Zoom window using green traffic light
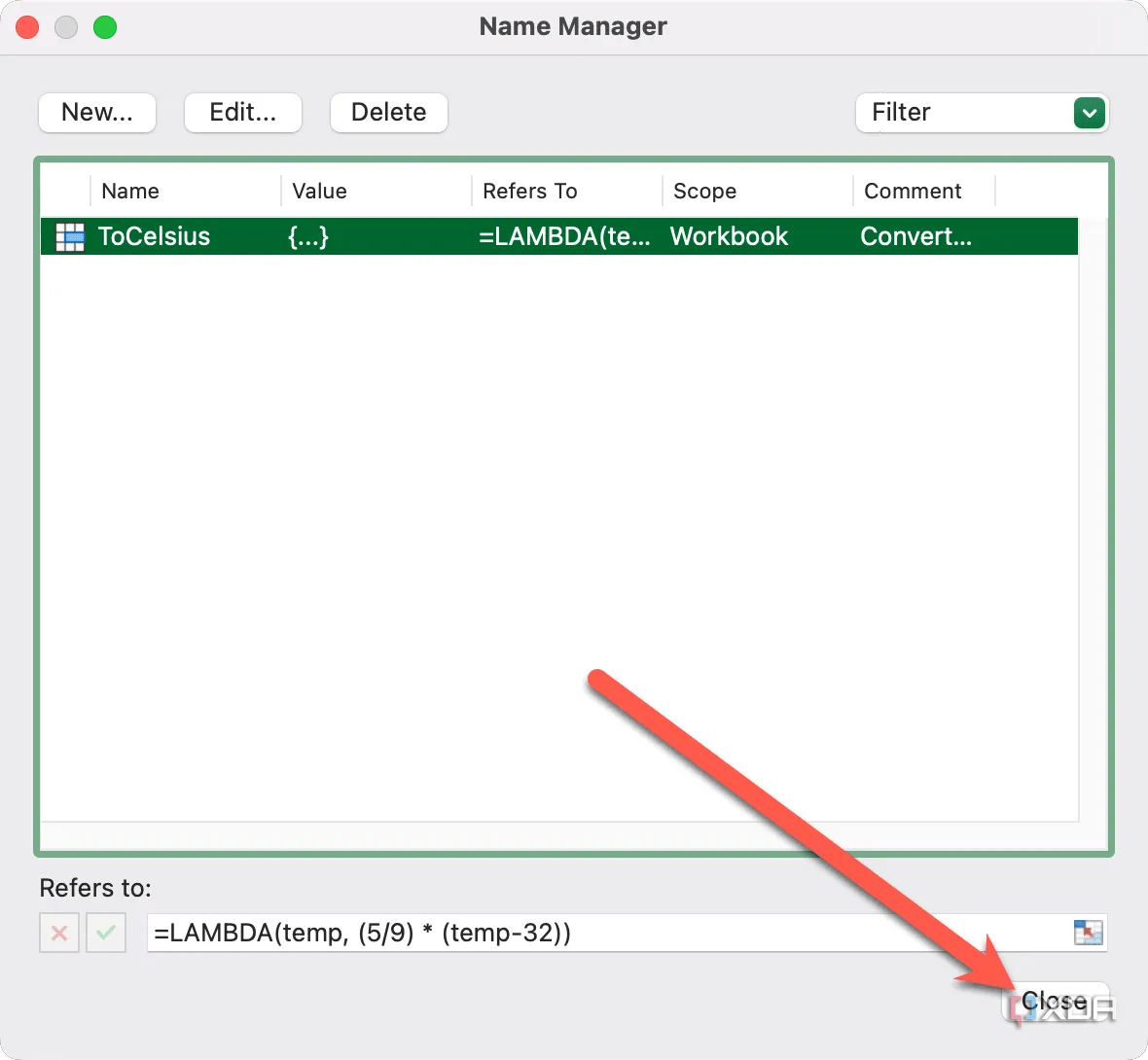This screenshot has height=1060, width=1148. pos(104,26)
